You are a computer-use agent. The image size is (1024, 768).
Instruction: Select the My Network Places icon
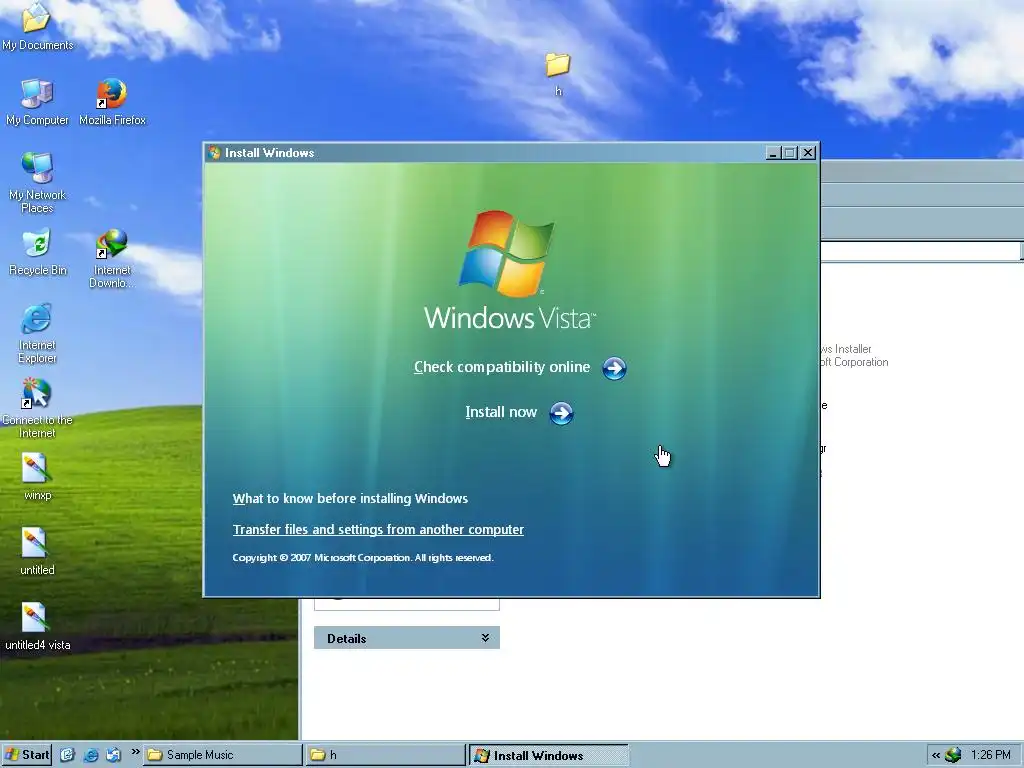[37, 183]
